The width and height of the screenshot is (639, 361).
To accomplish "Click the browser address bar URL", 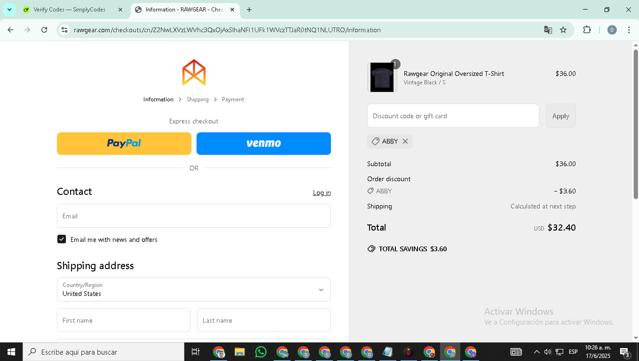I will (227, 30).
